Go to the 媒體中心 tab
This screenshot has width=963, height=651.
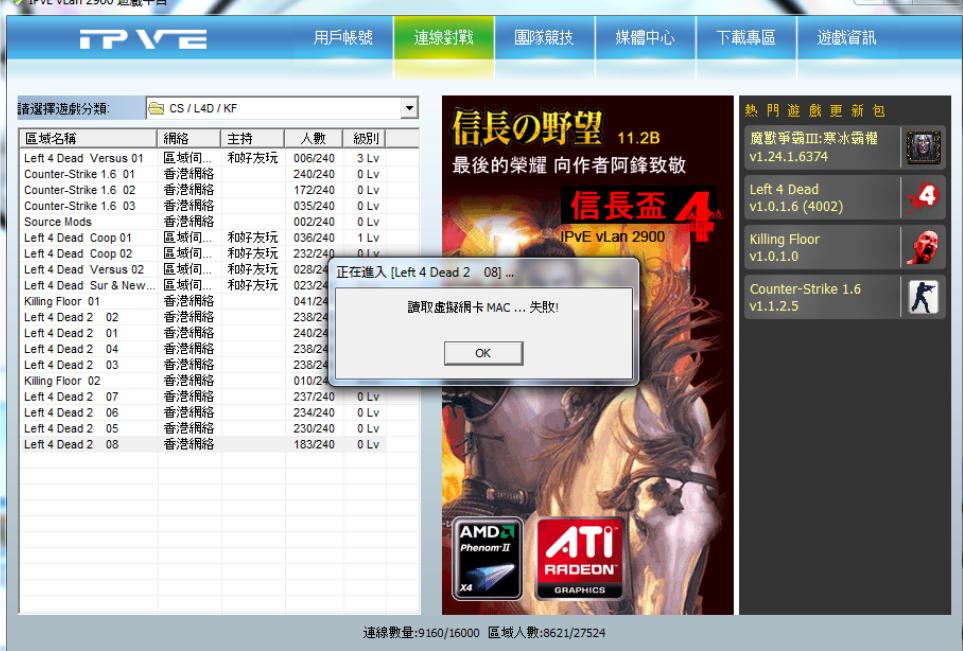click(x=645, y=38)
